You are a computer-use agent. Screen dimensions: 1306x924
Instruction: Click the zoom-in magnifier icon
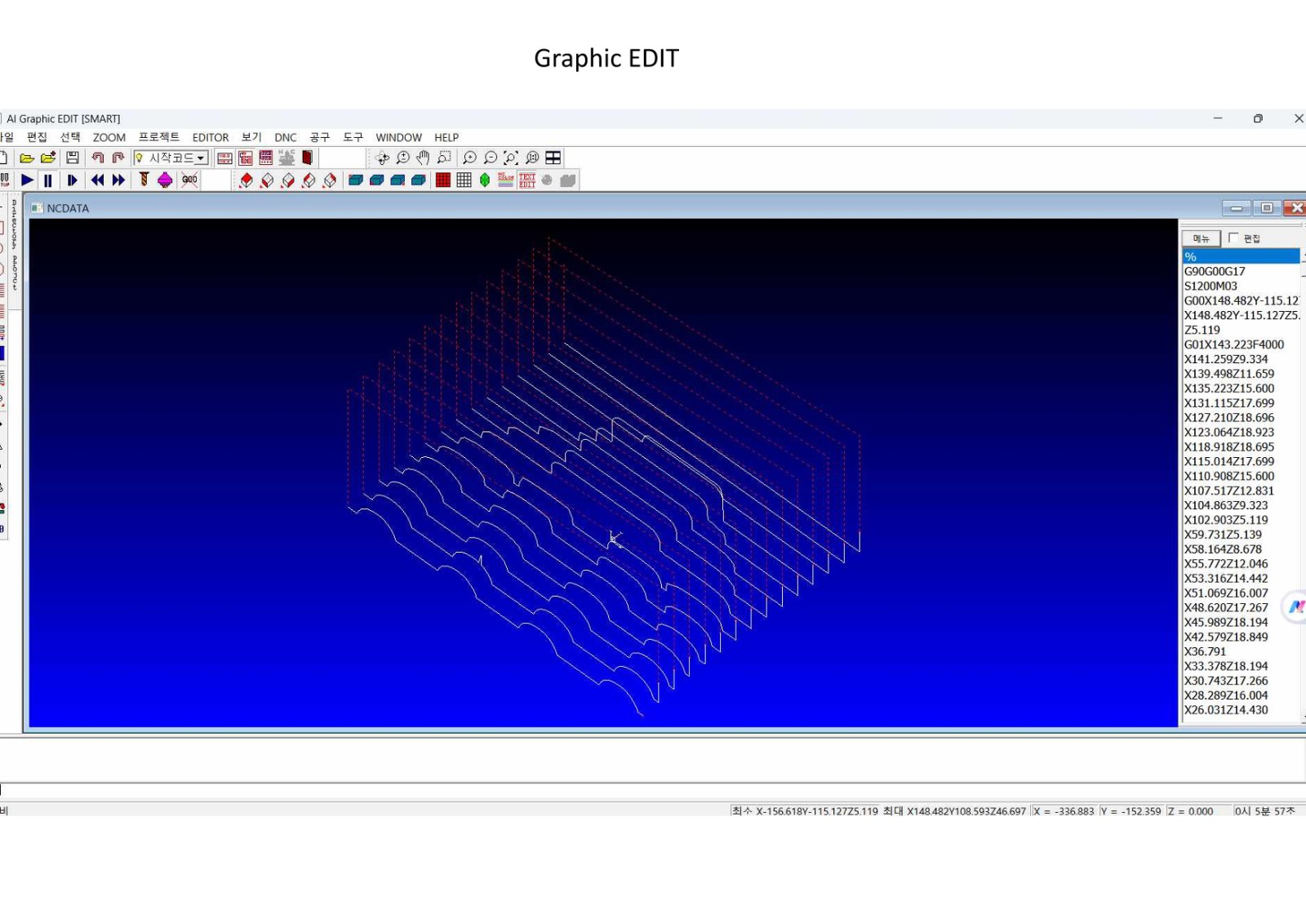469,158
